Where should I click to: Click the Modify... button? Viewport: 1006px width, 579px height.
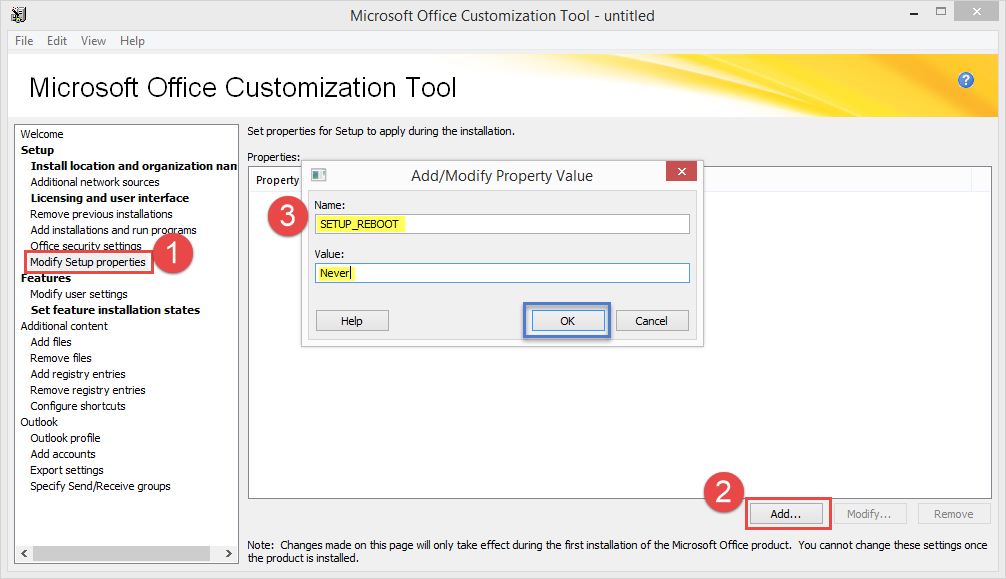[x=869, y=514]
